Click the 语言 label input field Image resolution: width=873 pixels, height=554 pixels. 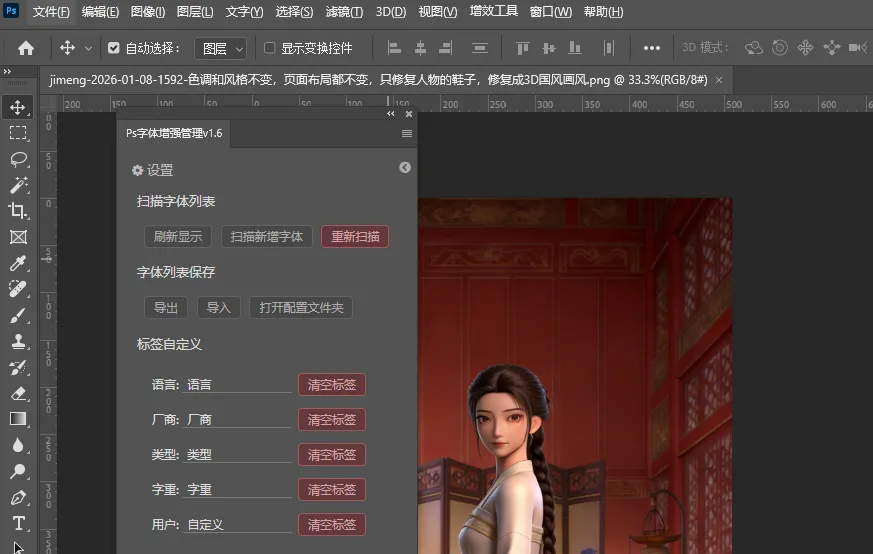pyautogui.click(x=237, y=385)
